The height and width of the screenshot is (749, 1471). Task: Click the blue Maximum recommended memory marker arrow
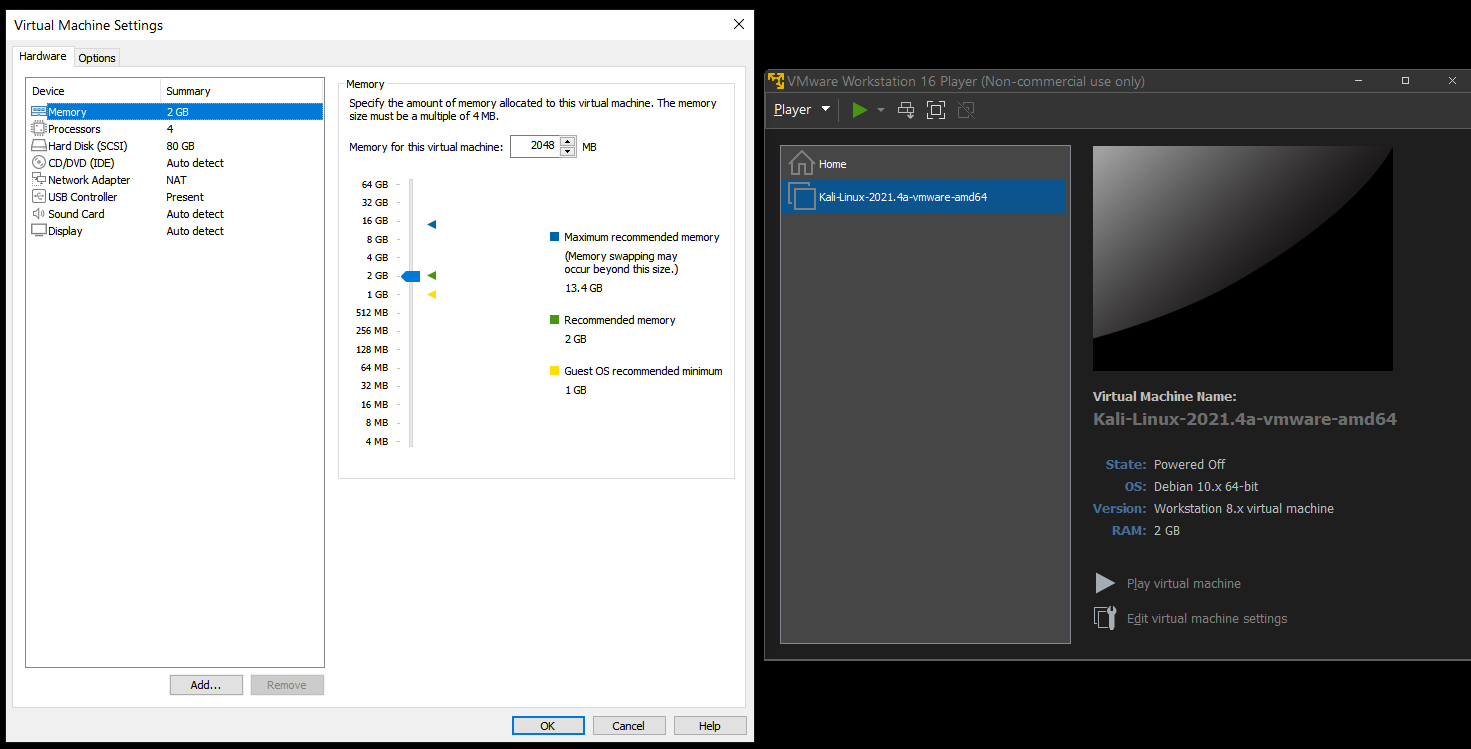pos(431,225)
